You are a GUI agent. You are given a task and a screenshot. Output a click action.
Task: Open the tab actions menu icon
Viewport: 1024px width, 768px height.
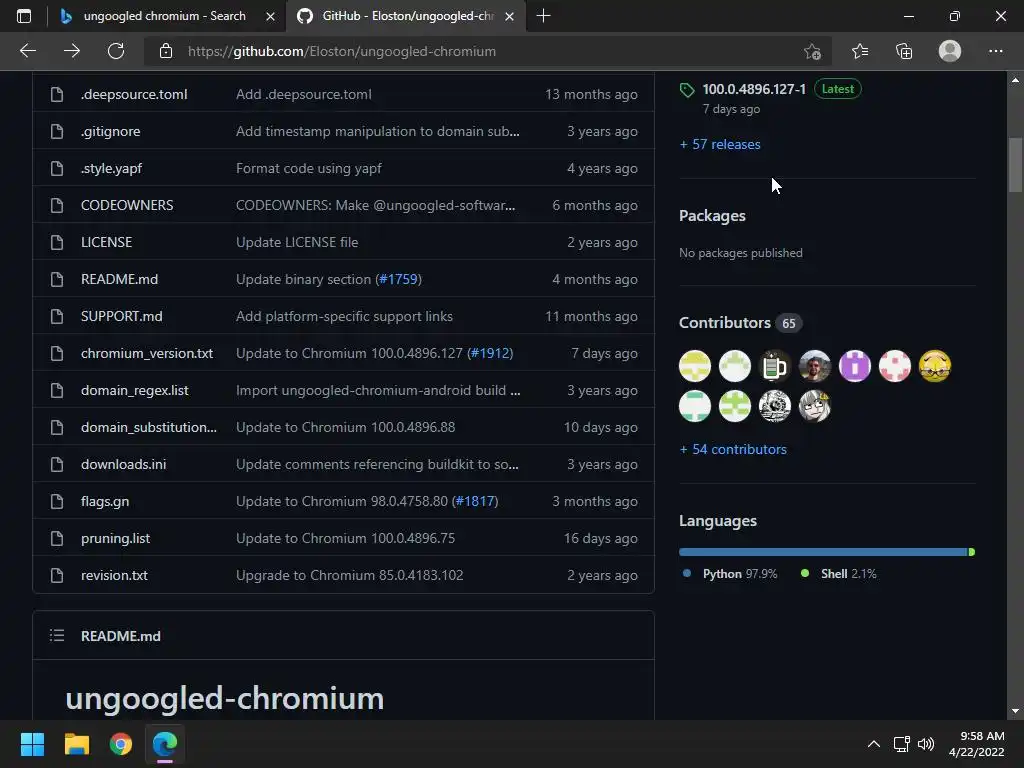click(24, 16)
